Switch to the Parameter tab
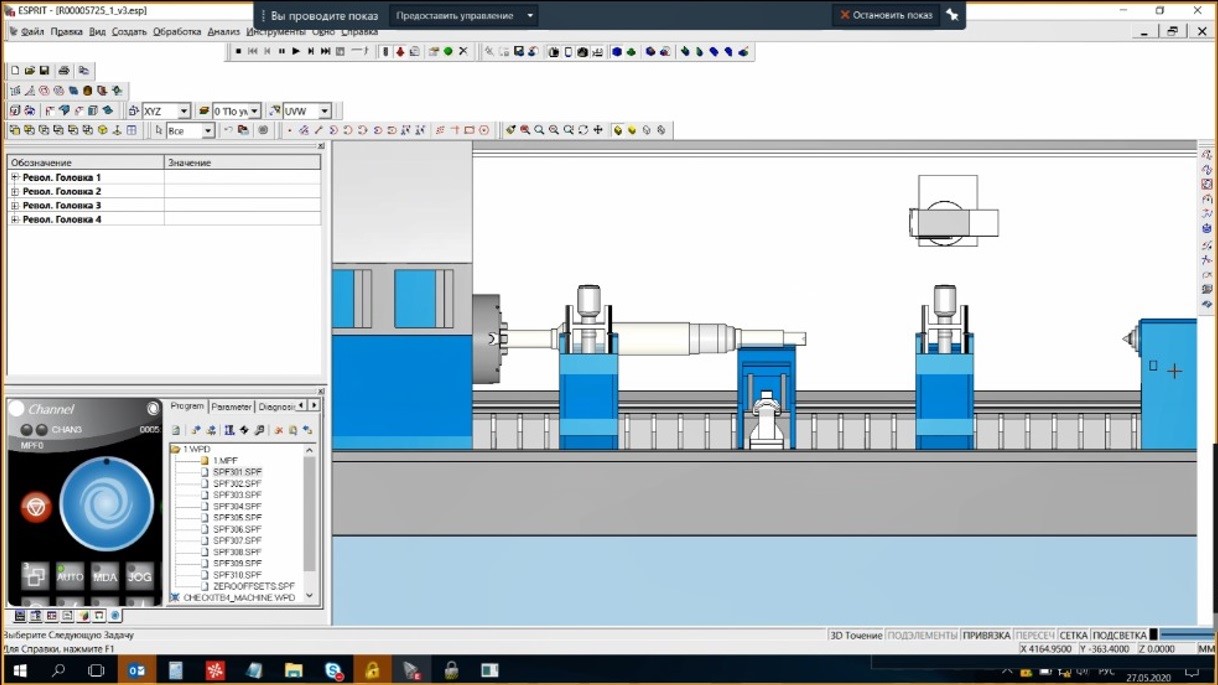The width and height of the screenshot is (1218, 685). point(231,406)
